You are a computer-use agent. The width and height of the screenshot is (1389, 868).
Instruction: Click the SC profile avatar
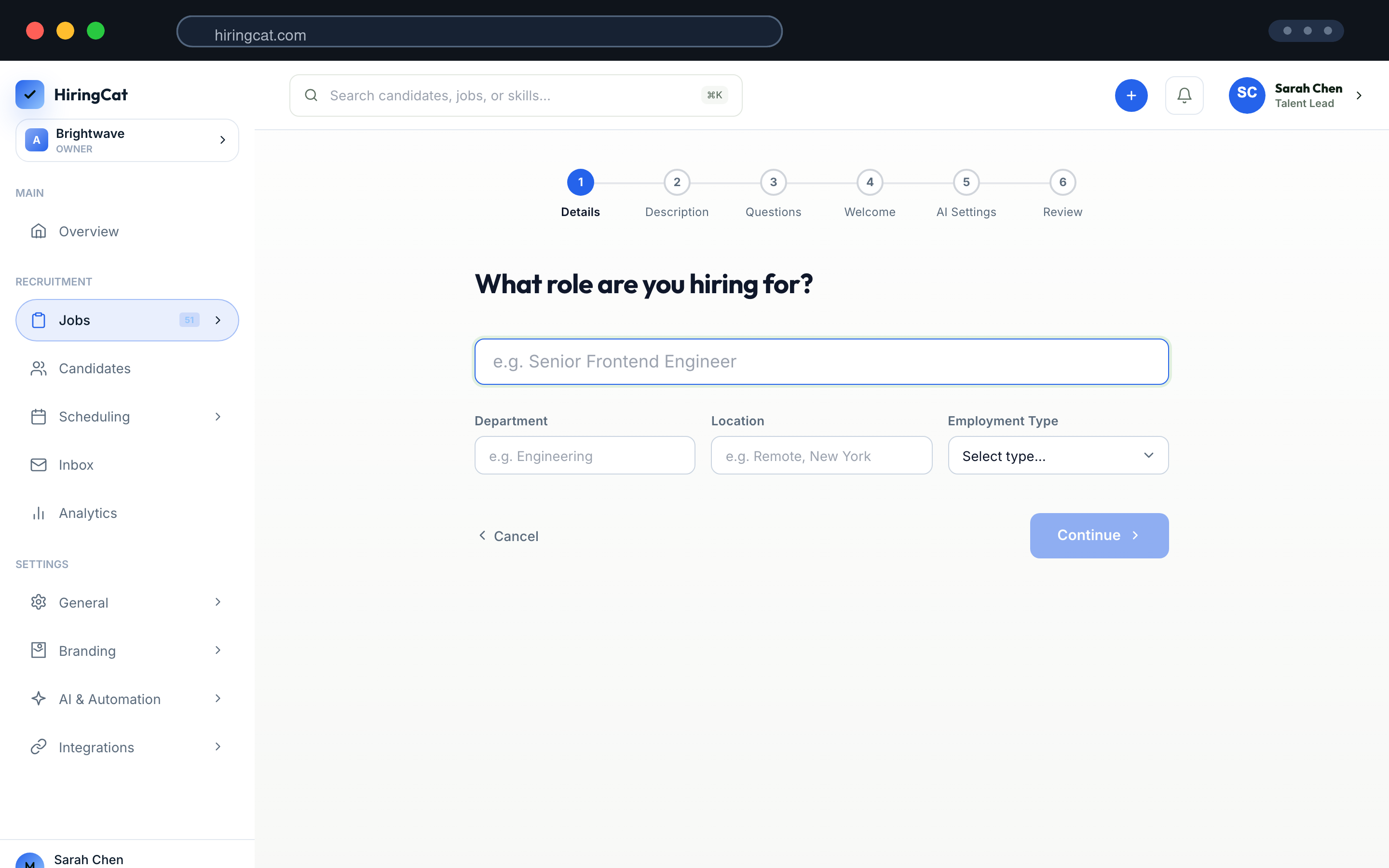point(1247,95)
